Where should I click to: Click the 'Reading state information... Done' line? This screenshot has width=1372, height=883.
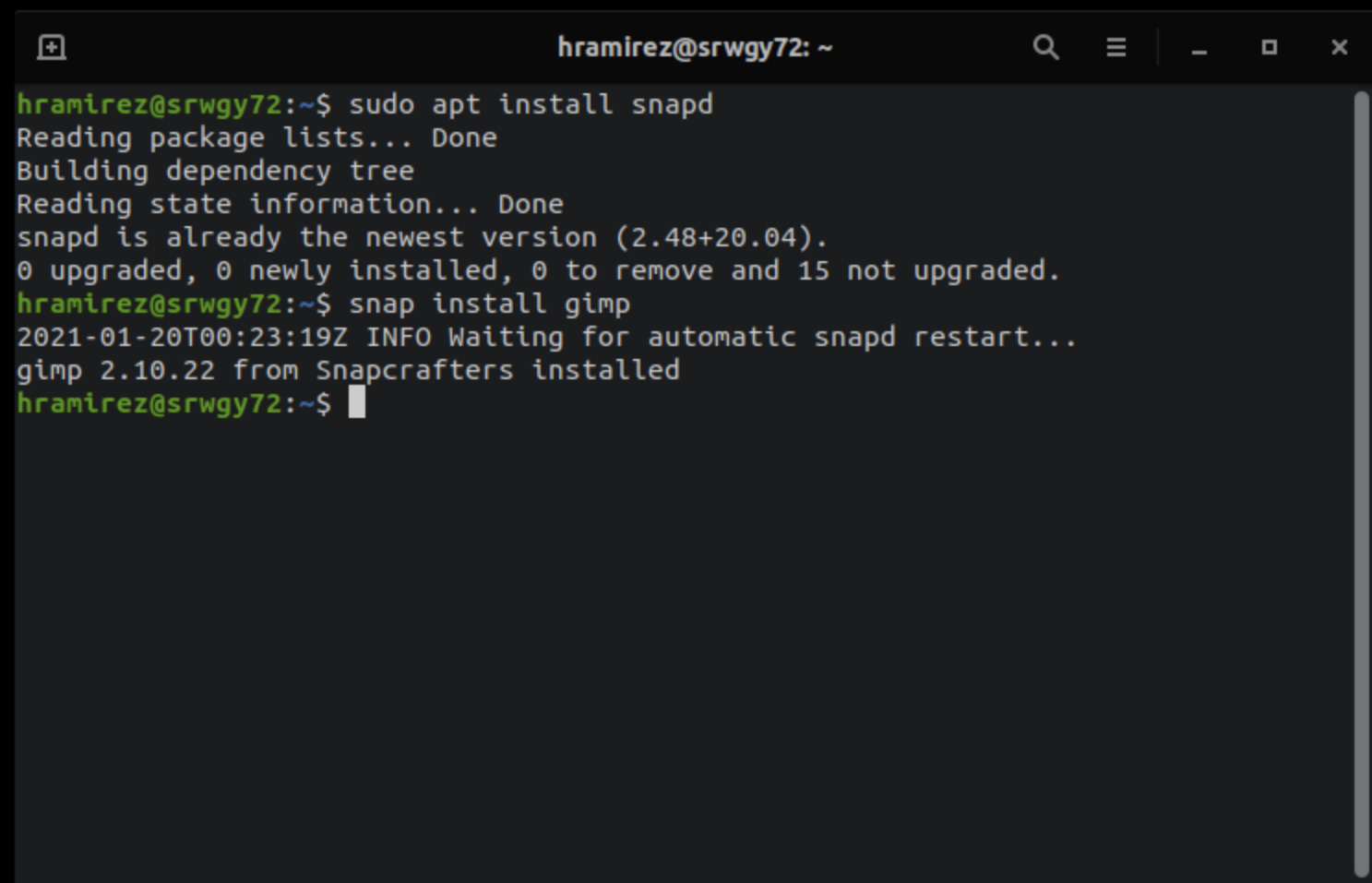click(290, 204)
